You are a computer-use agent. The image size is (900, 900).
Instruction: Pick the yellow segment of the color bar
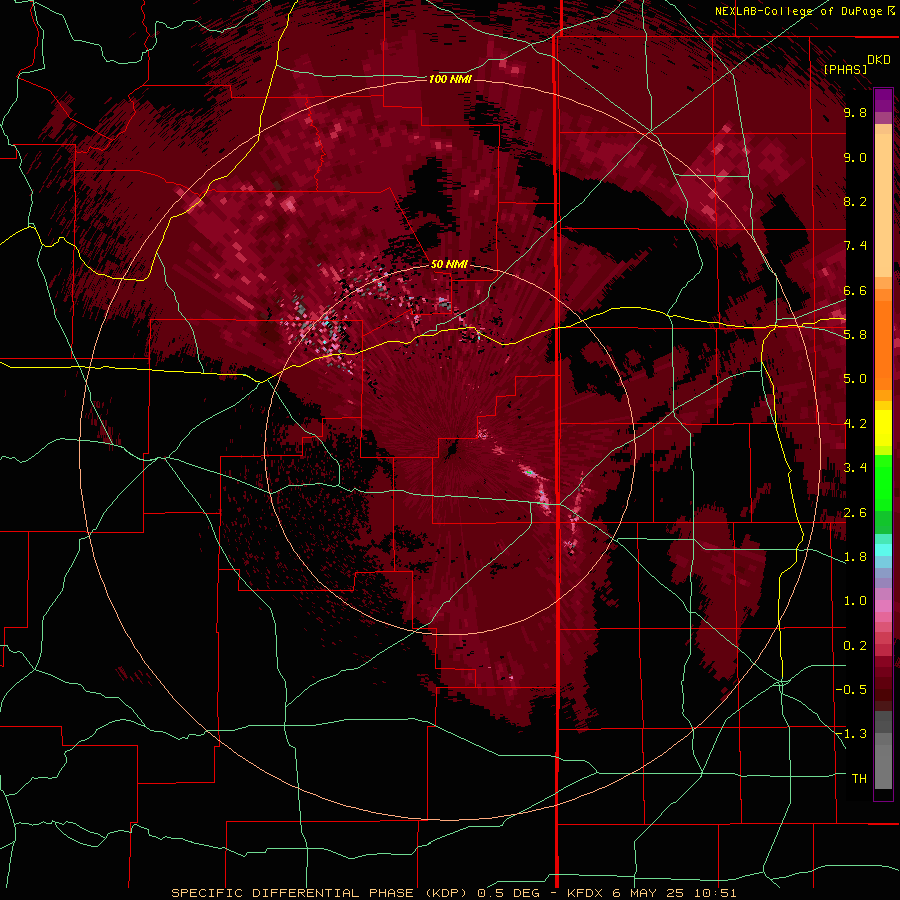pyautogui.click(x=883, y=428)
